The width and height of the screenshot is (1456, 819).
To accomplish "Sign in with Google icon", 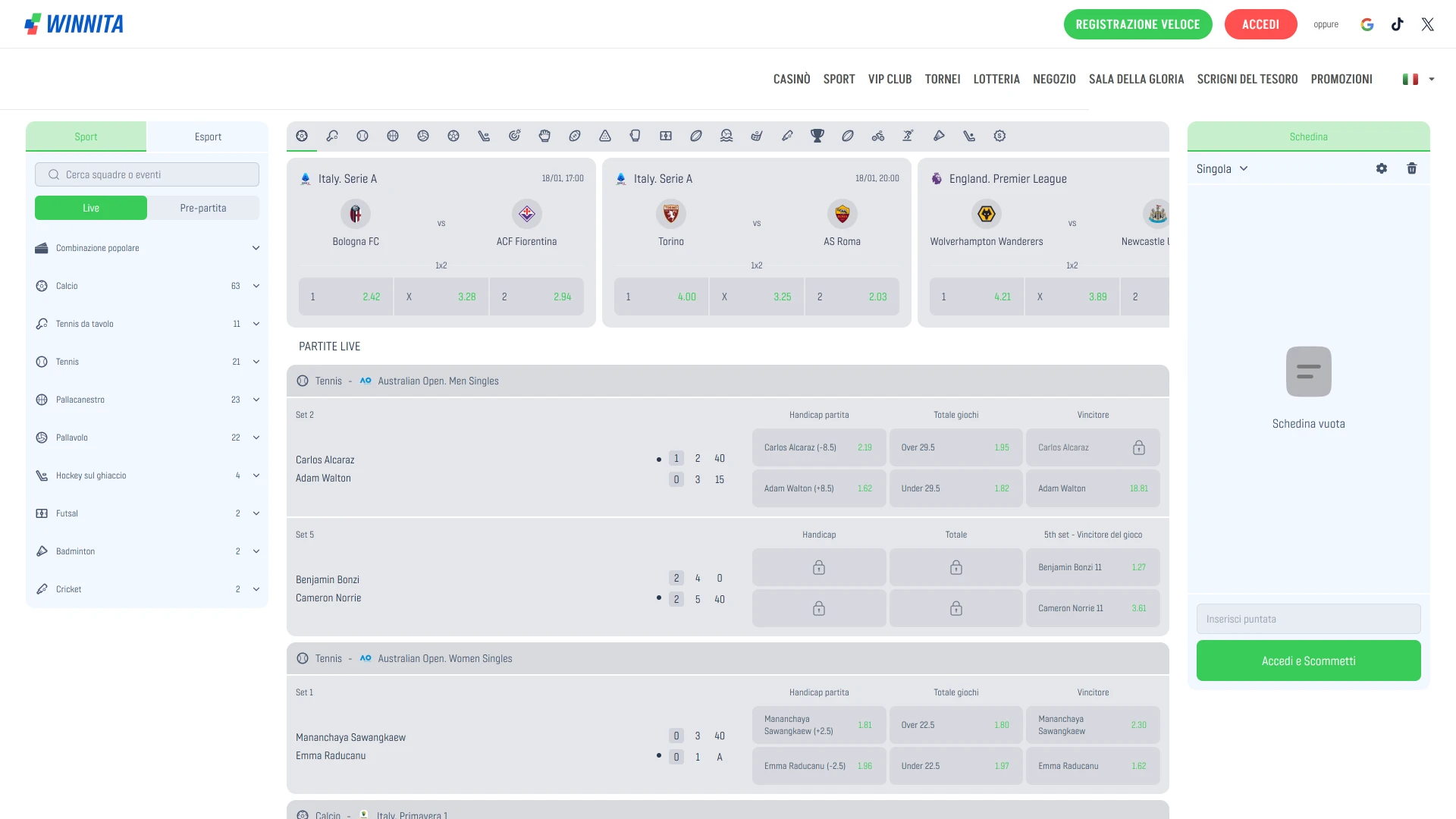I will click(x=1367, y=24).
